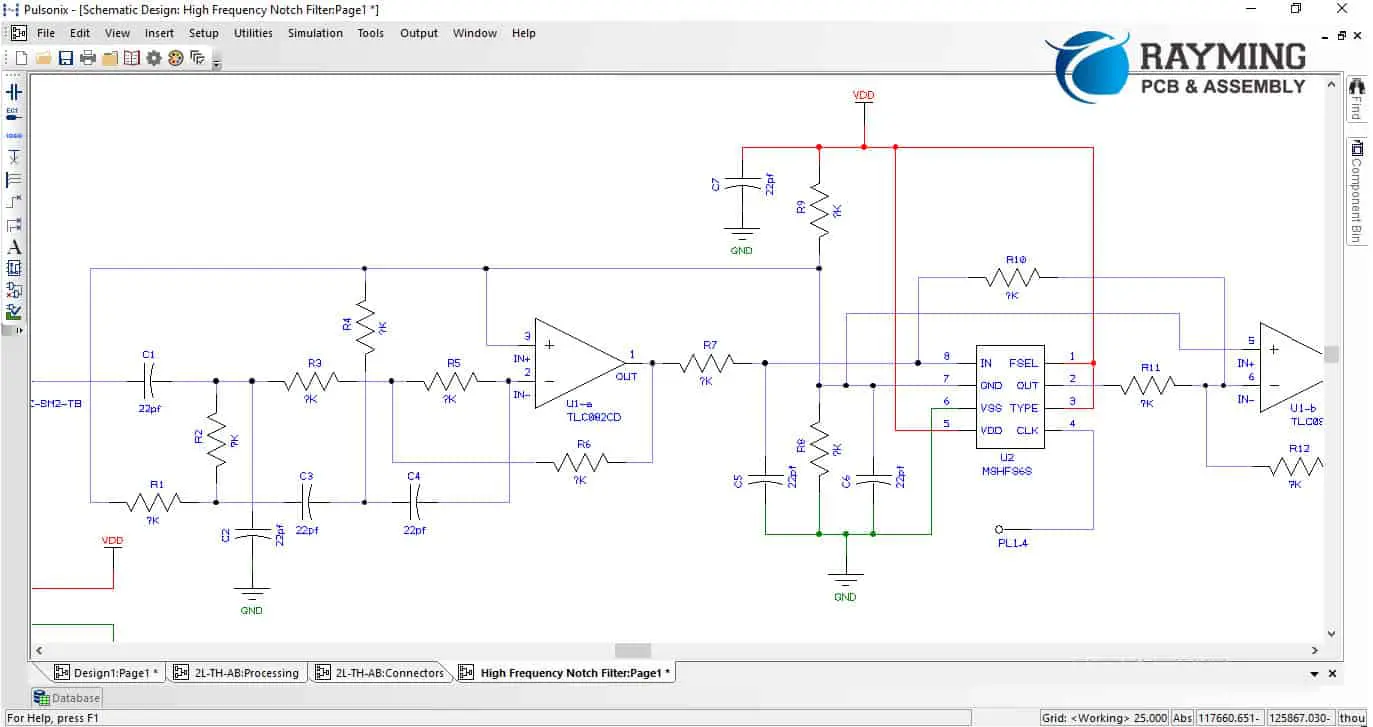1373x727 pixels.
Task: Open the tab list dropdown arrow at bottom right
Action: pos(1314,674)
